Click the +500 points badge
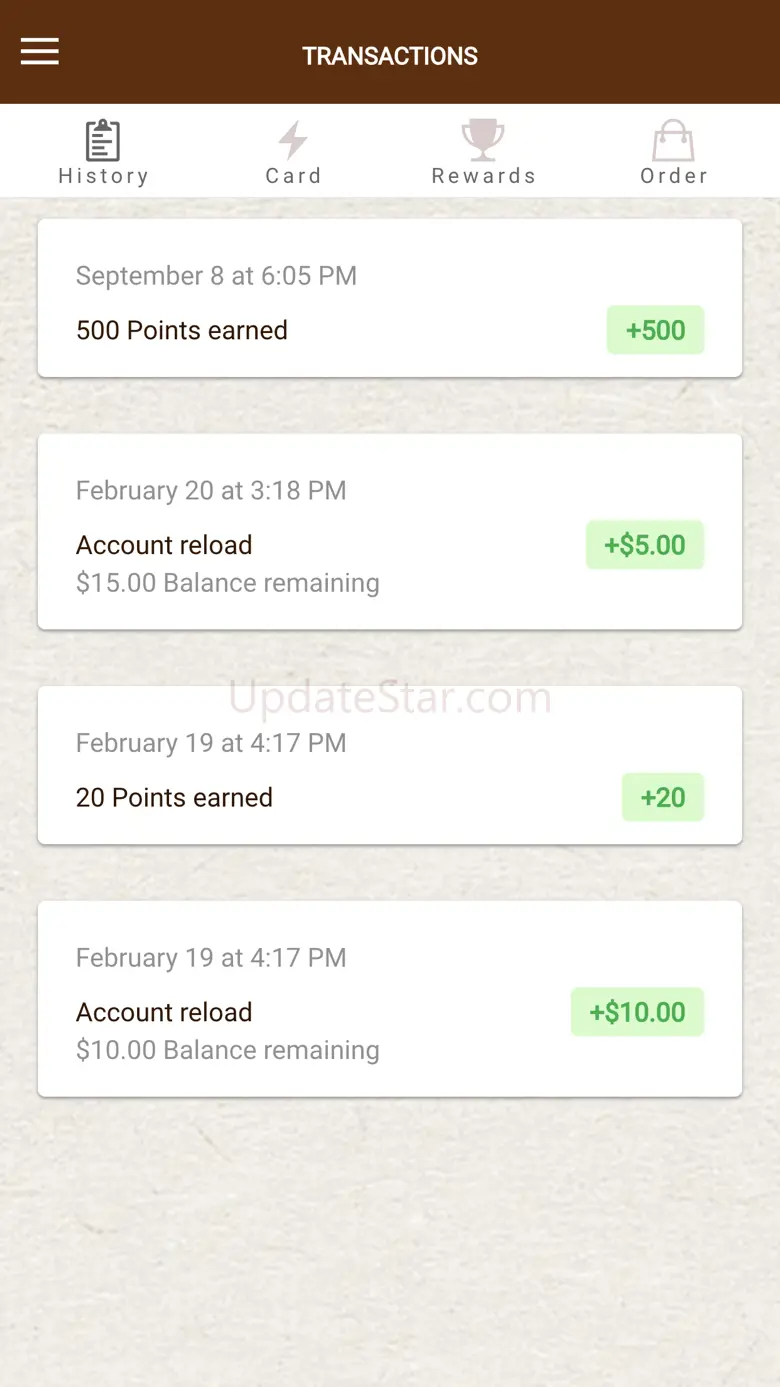Viewport: 780px width, 1387px height. tap(655, 331)
